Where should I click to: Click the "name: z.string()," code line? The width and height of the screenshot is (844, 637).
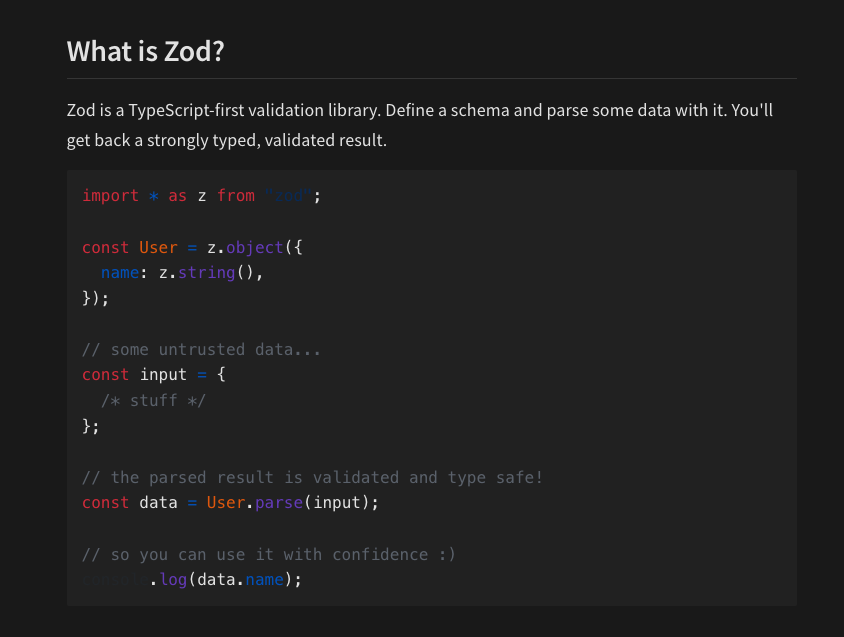tap(182, 273)
